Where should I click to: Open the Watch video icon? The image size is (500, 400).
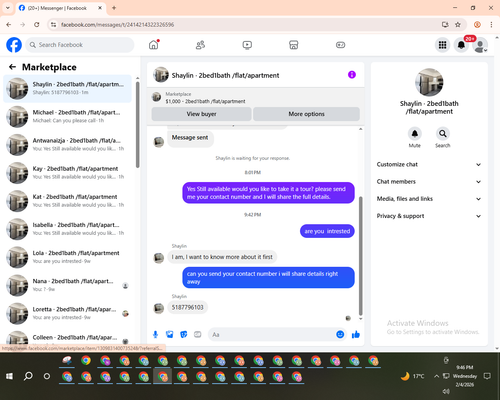click(247, 45)
